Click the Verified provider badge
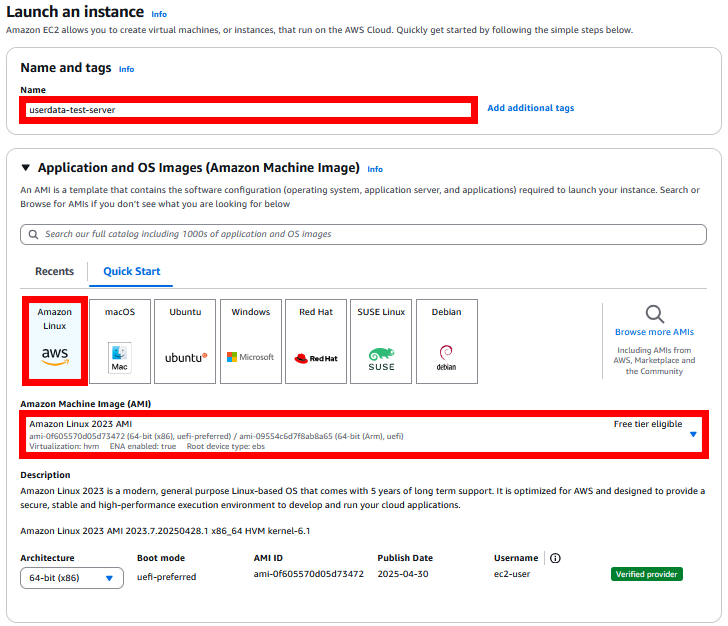Screen dimensions: 728x626 click(x=646, y=574)
